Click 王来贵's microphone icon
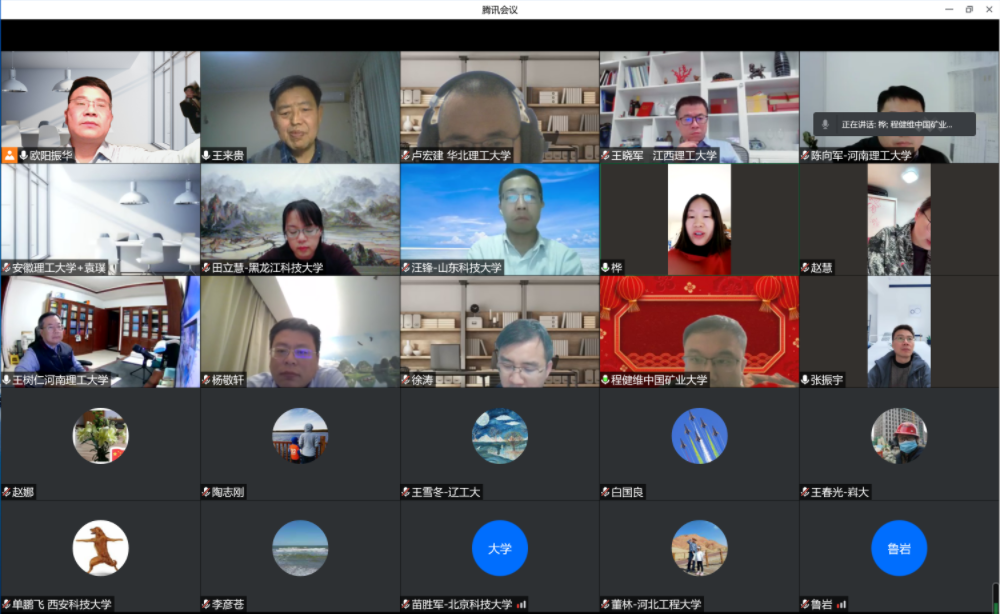The height and width of the screenshot is (614, 1000). tap(206, 156)
